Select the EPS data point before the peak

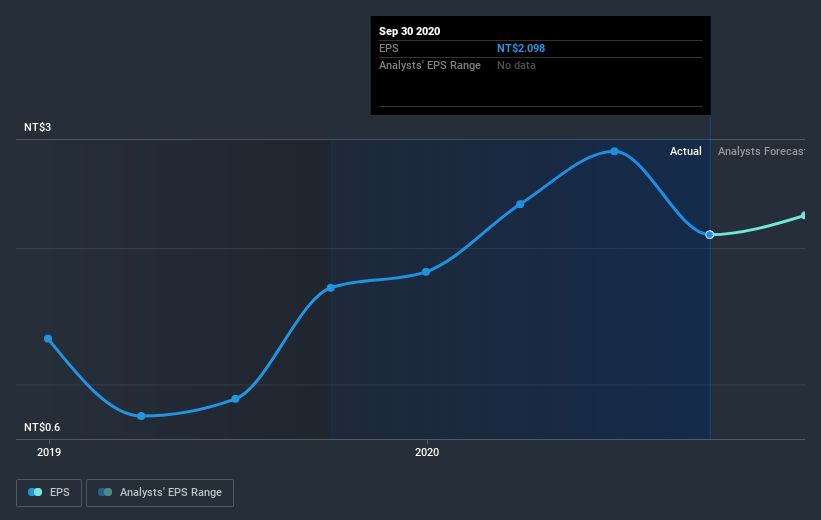[x=520, y=204]
